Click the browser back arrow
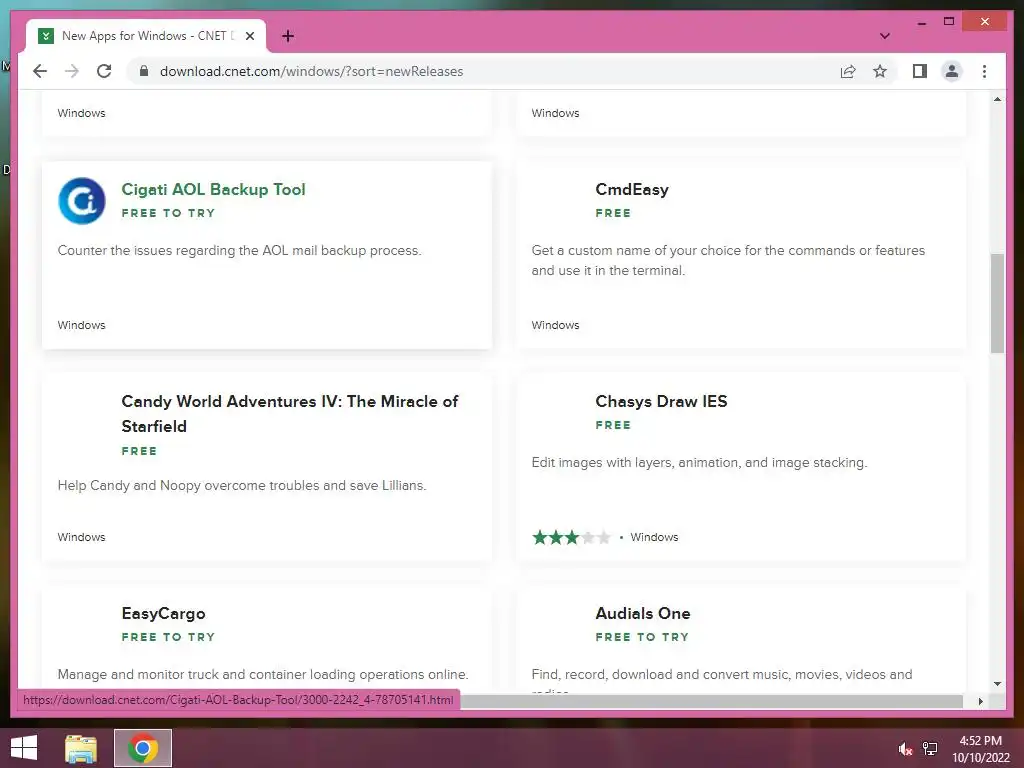 tap(40, 71)
